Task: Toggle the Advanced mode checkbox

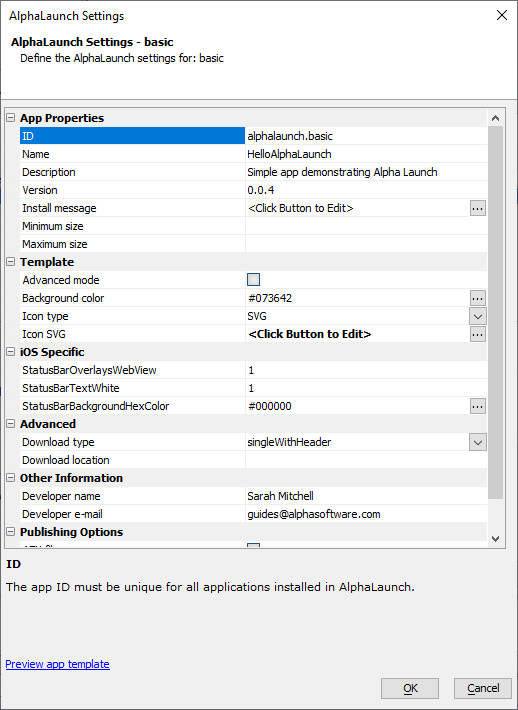Action: click(x=254, y=280)
